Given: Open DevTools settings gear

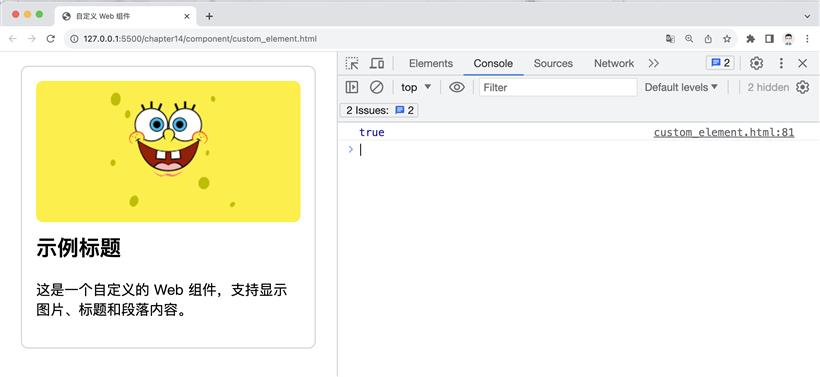Looking at the screenshot, I should (x=756, y=63).
